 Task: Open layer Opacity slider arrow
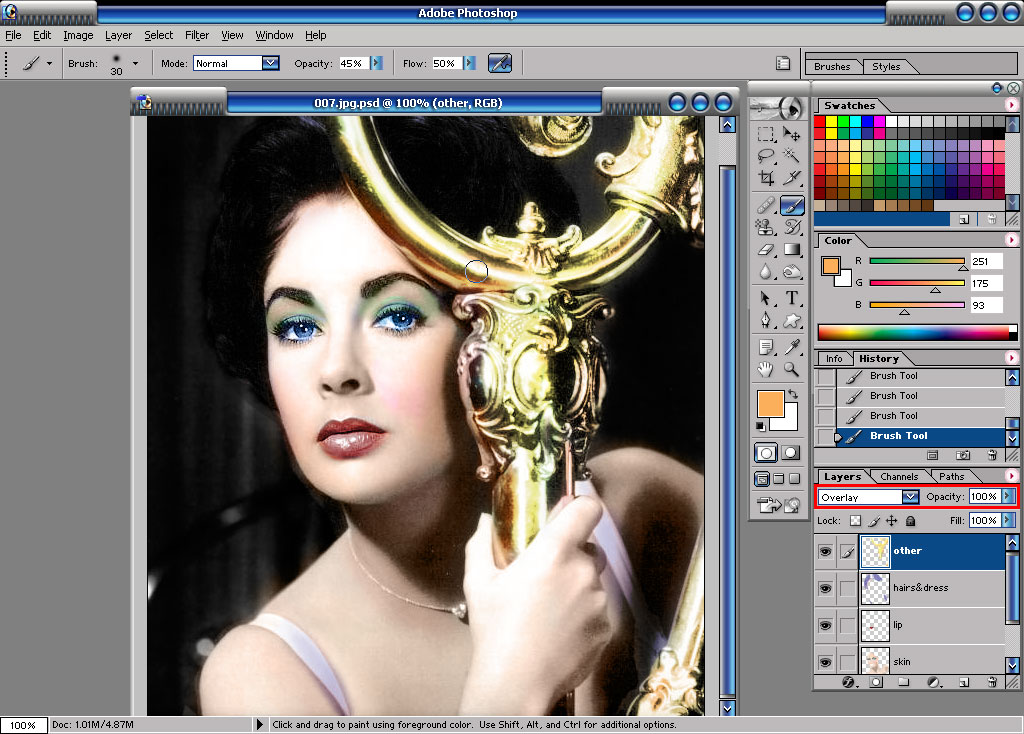click(x=1008, y=496)
